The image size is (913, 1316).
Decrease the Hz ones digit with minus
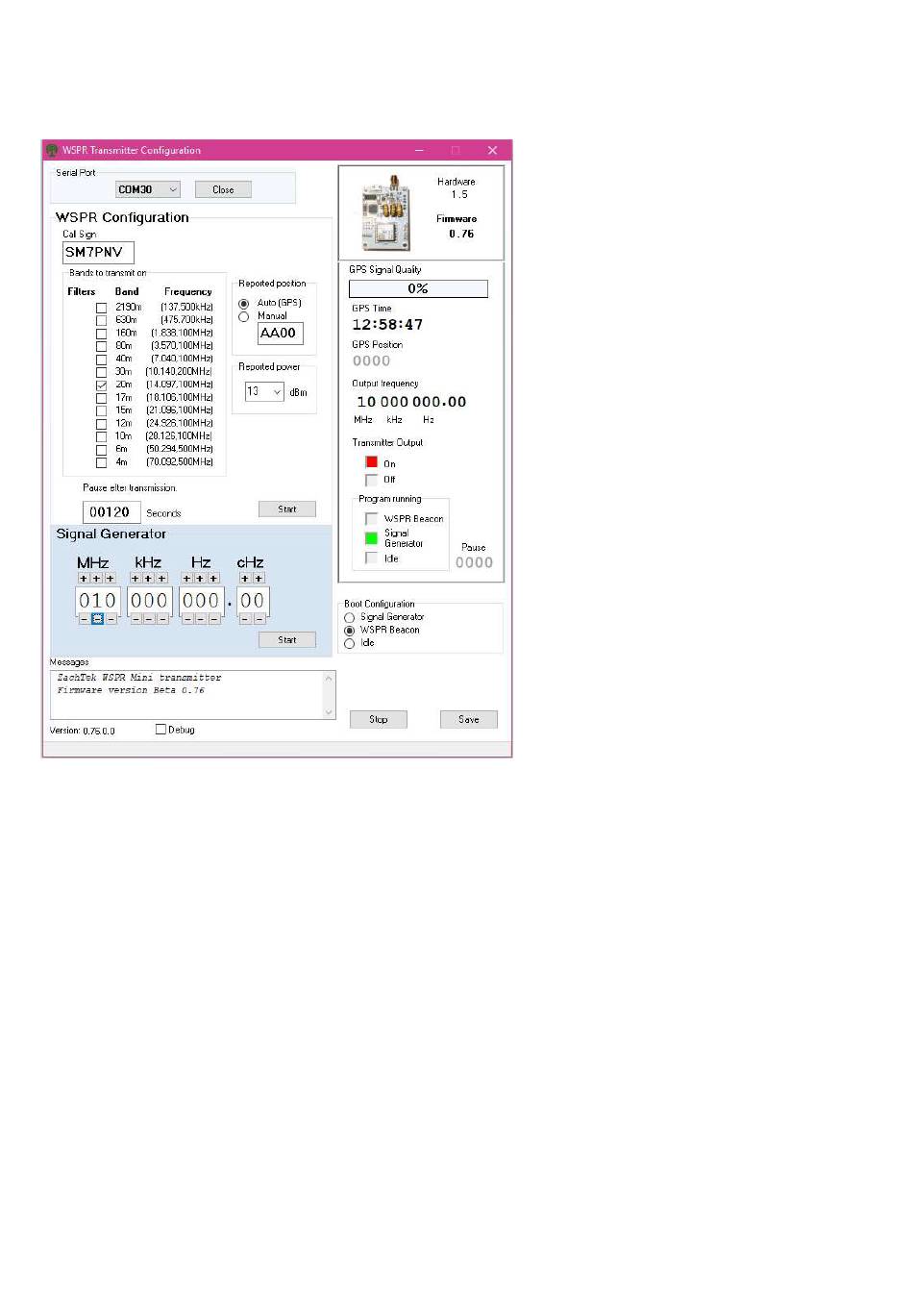(x=214, y=620)
